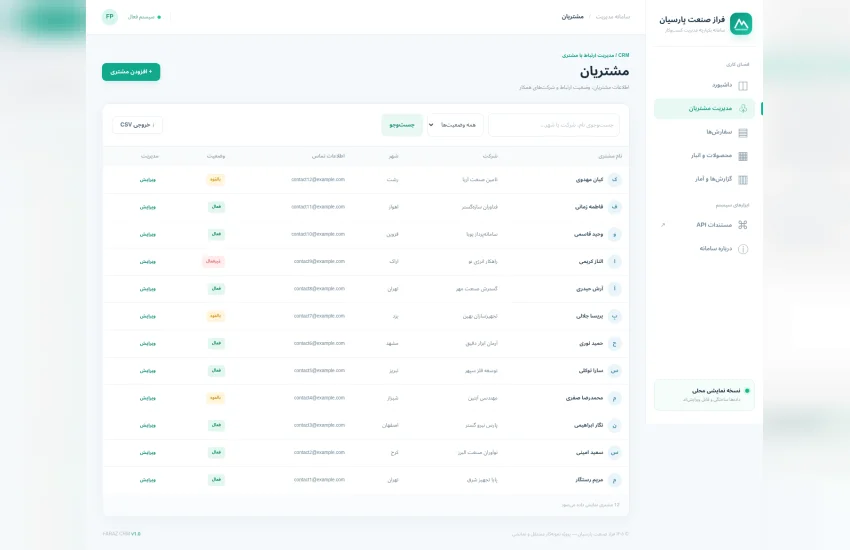Click the avatar circle of نگار ابراهیمی
Viewport: 850px width, 550px height.
tap(614, 425)
